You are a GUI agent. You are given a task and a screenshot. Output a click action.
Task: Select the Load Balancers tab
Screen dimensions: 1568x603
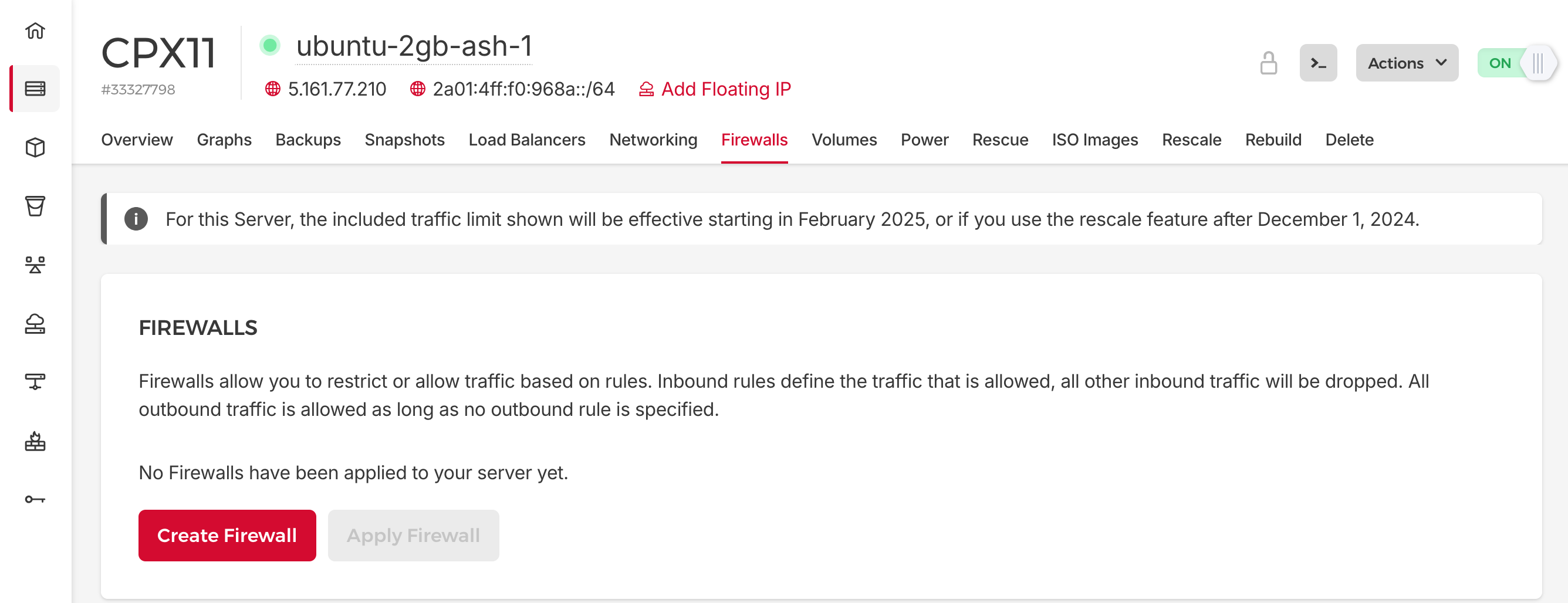526,140
